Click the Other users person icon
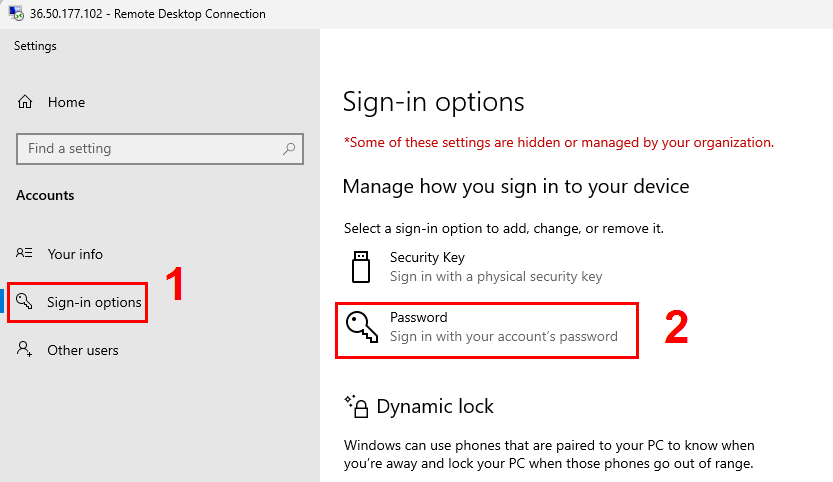 click(x=24, y=349)
